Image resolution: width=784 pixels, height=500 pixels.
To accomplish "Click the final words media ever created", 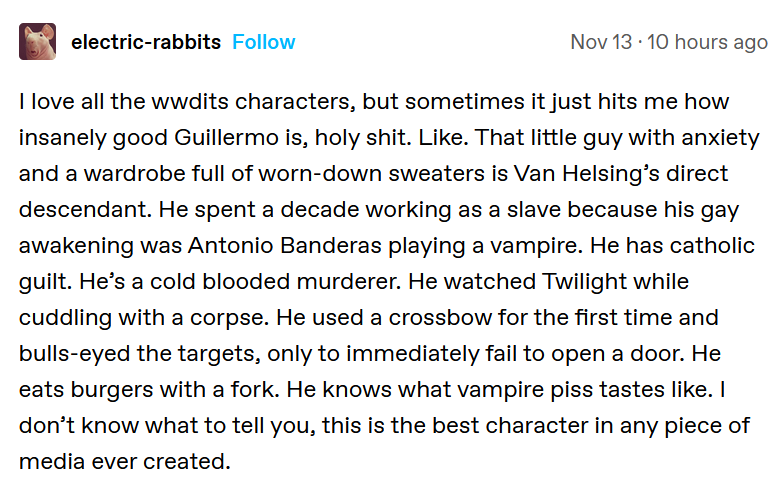I will [x=124, y=462].
